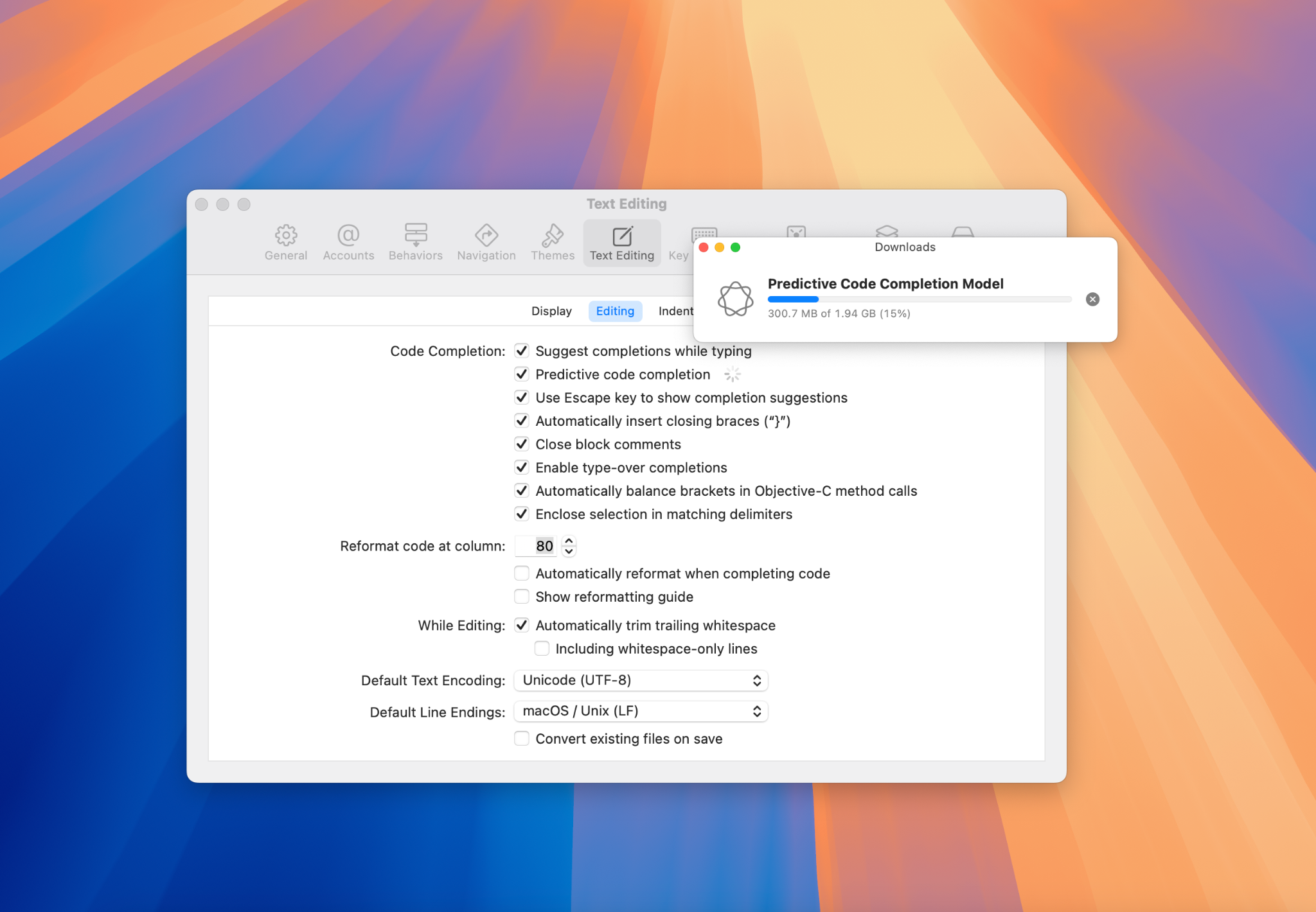This screenshot has width=1316, height=912.
Task: Select the Reformat code column input field
Action: [x=536, y=545]
